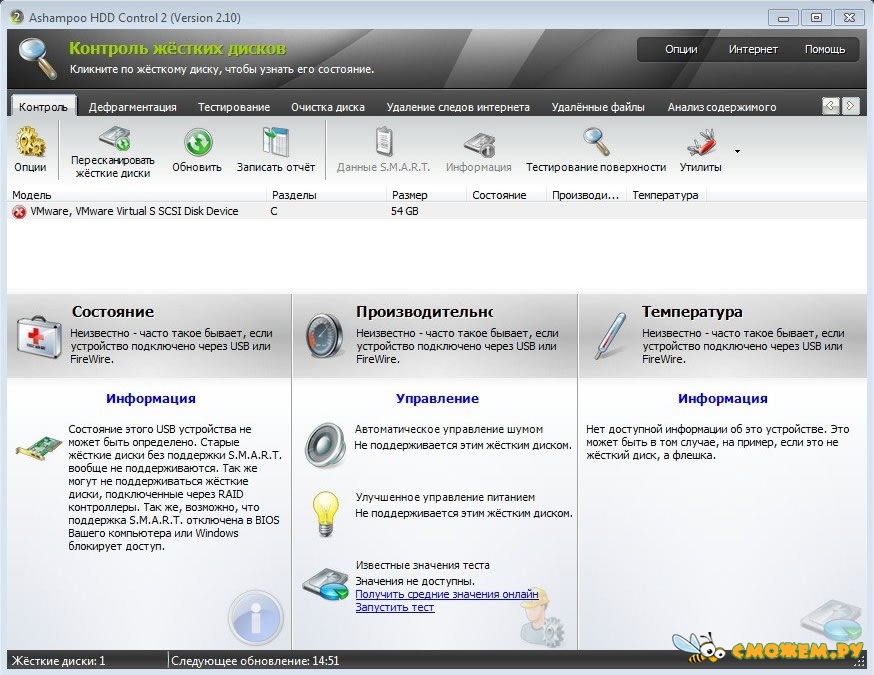Select the VMware Virtual S SCSI Disk row
Image resolution: width=874 pixels, height=675 pixels.
[437, 211]
